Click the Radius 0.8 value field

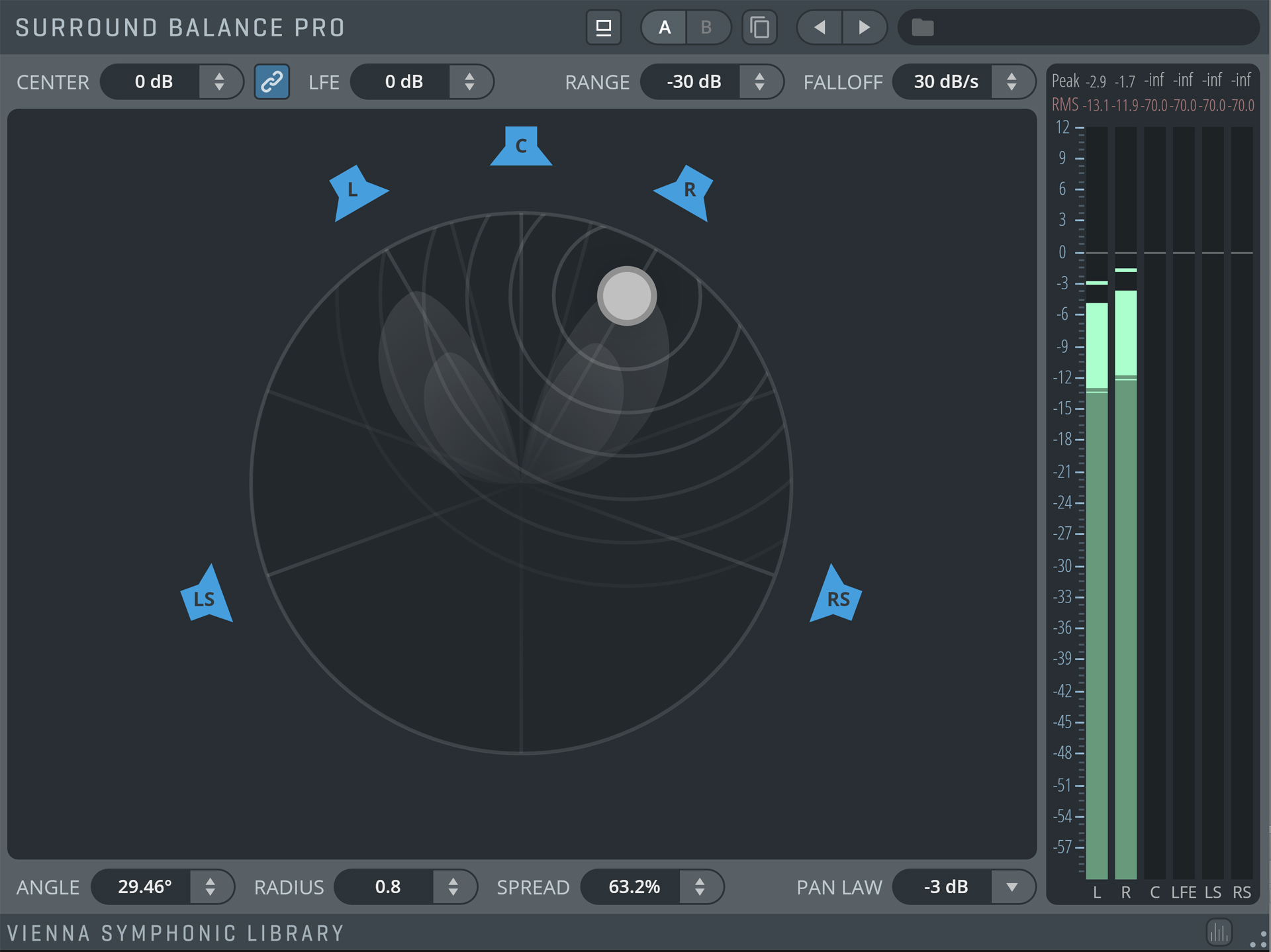(387, 886)
